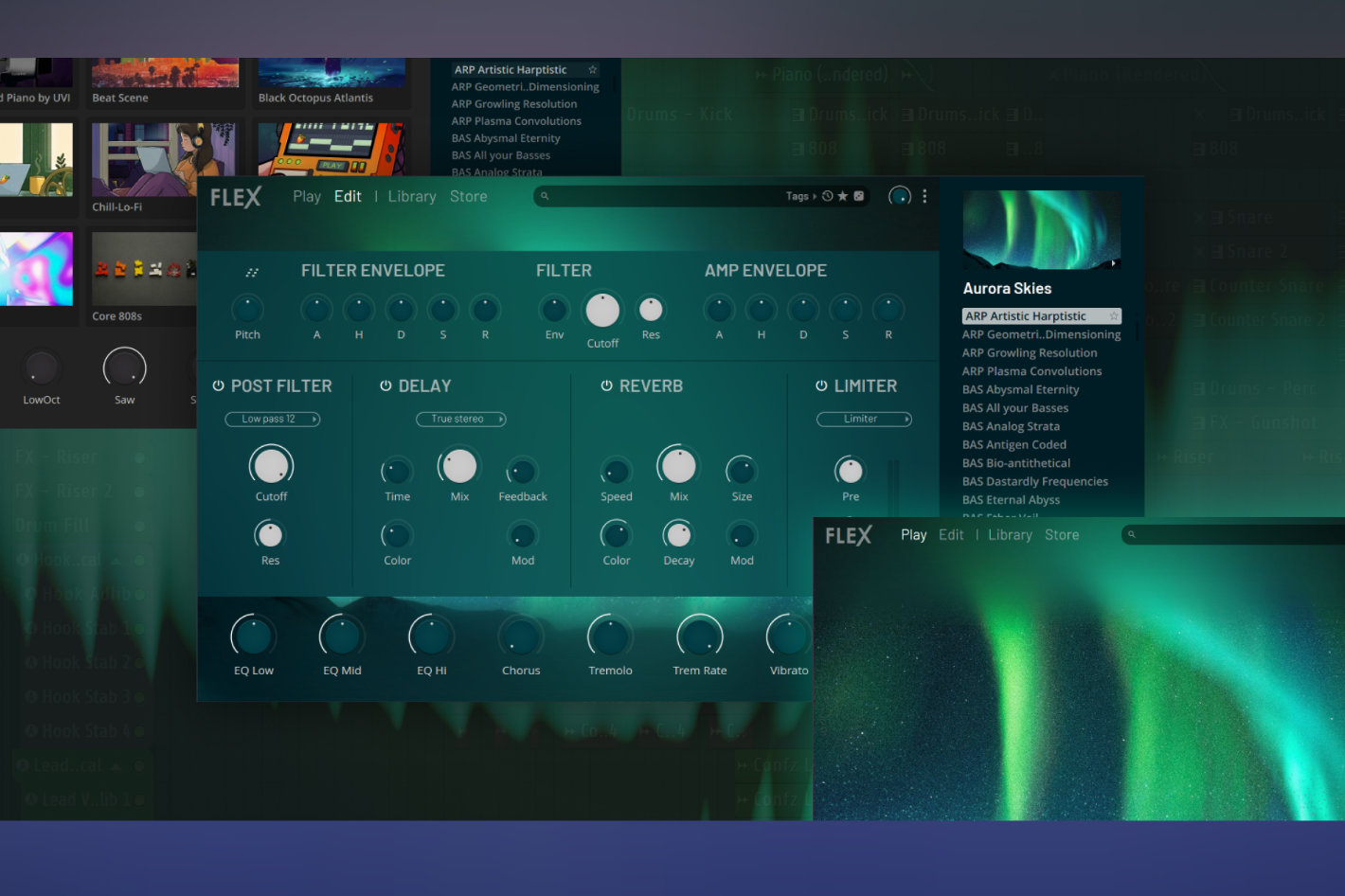Toggle the Reverb power button
1345x896 pixels.
(x=606, y=385)
